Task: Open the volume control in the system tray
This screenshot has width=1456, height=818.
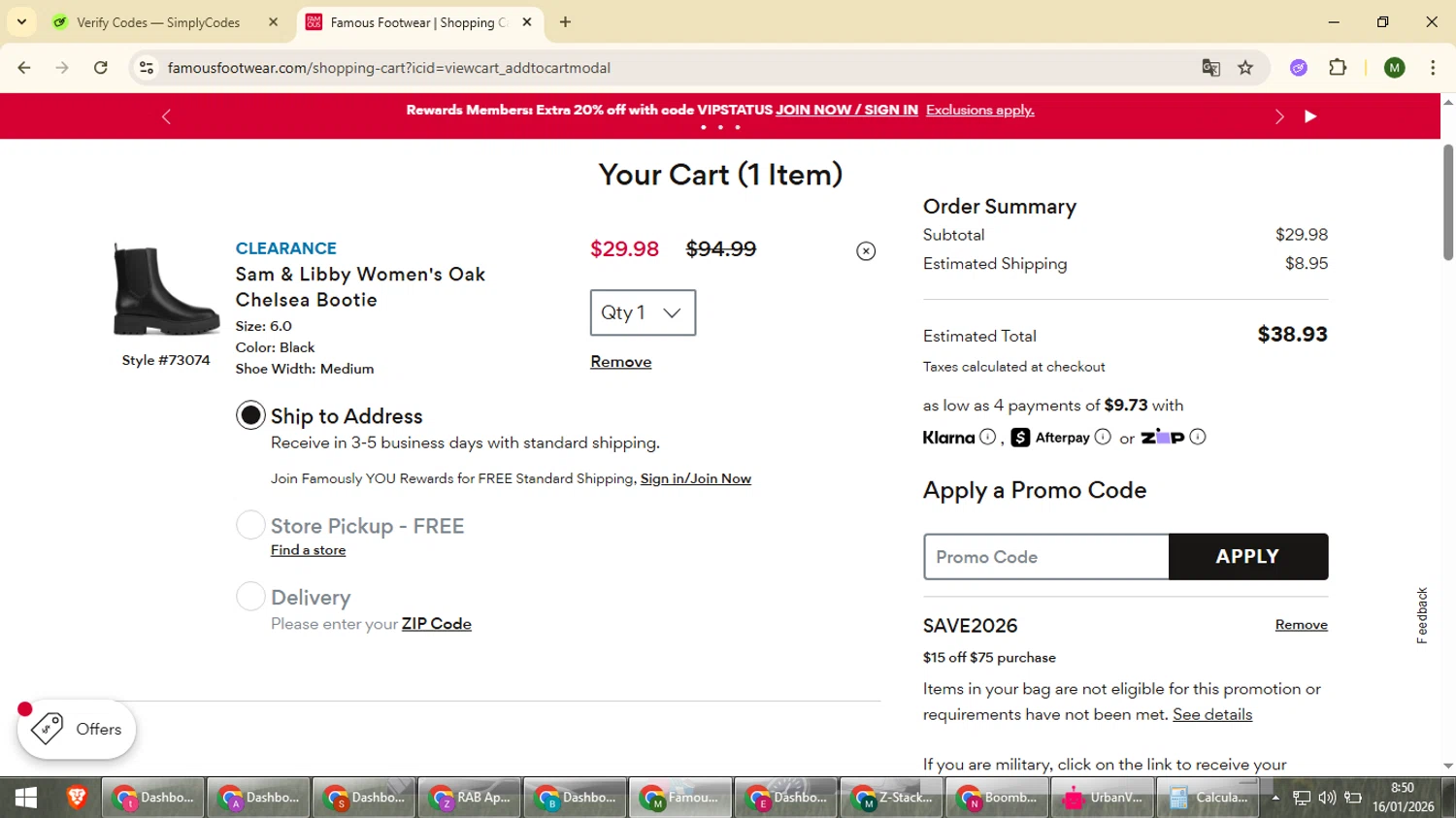Action: [1327, 798]
